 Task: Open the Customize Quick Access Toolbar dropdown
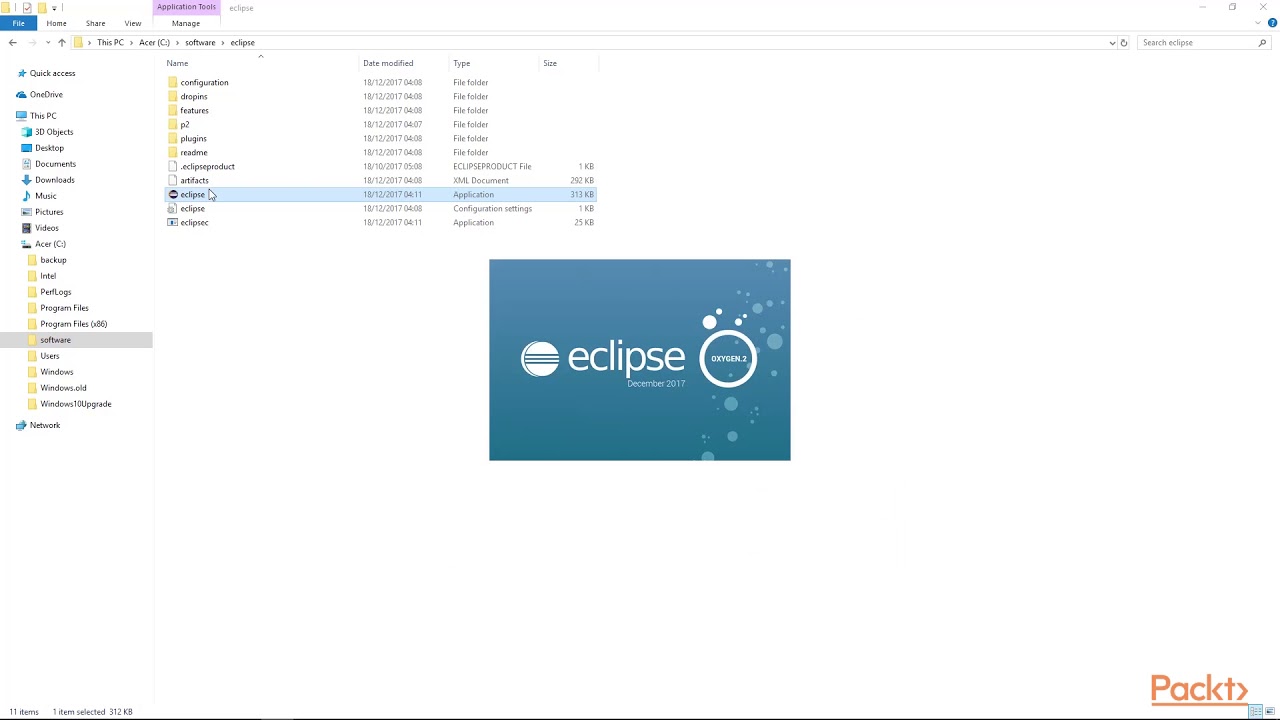[54, 8]
